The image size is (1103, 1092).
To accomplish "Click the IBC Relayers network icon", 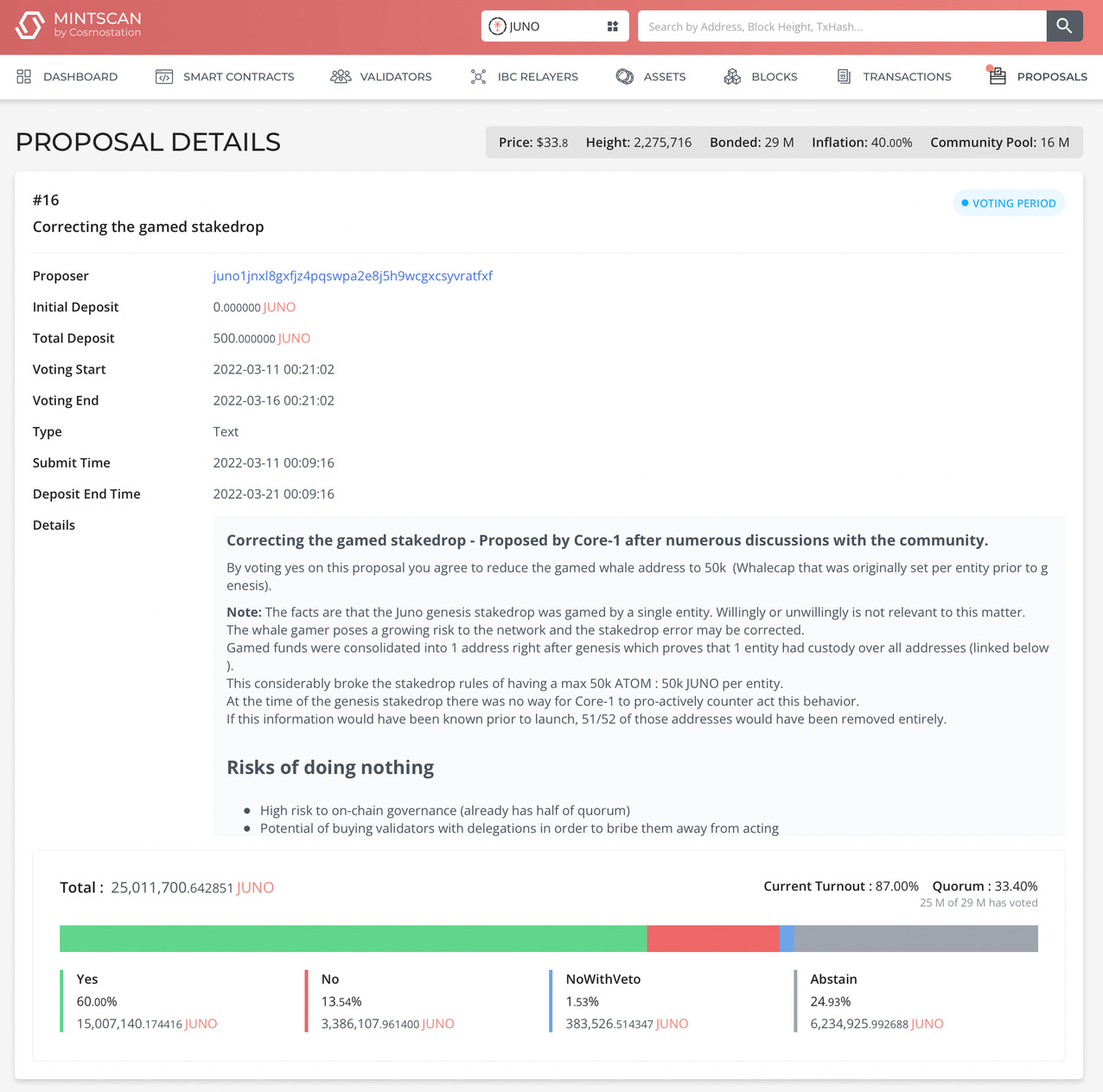I will pos(478,77).
